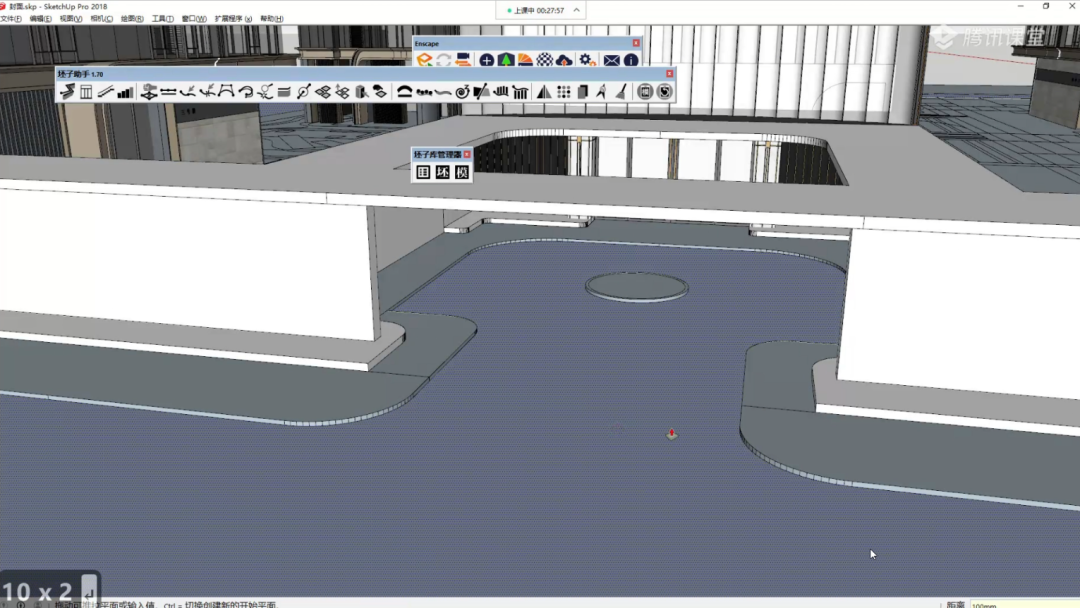Click the spiral tool in 坯子助手
The height and width of the screenshot is (608, 1080).
462,92
